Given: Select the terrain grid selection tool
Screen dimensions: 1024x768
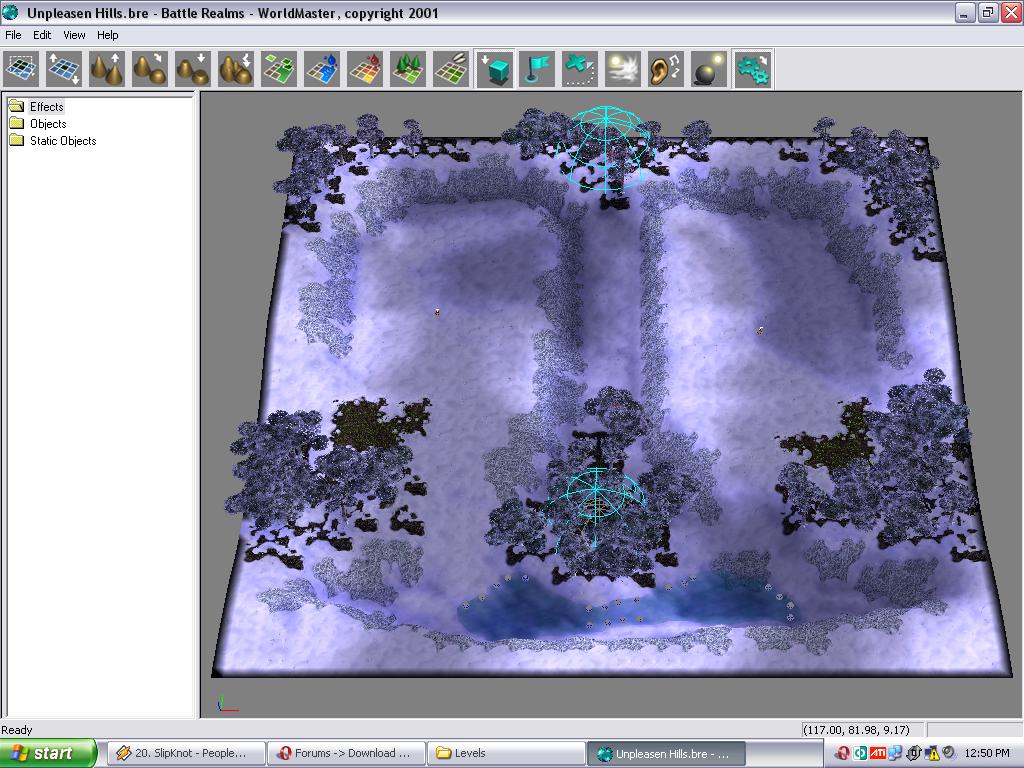Looking at the screenshot, I should coord(22,70).
